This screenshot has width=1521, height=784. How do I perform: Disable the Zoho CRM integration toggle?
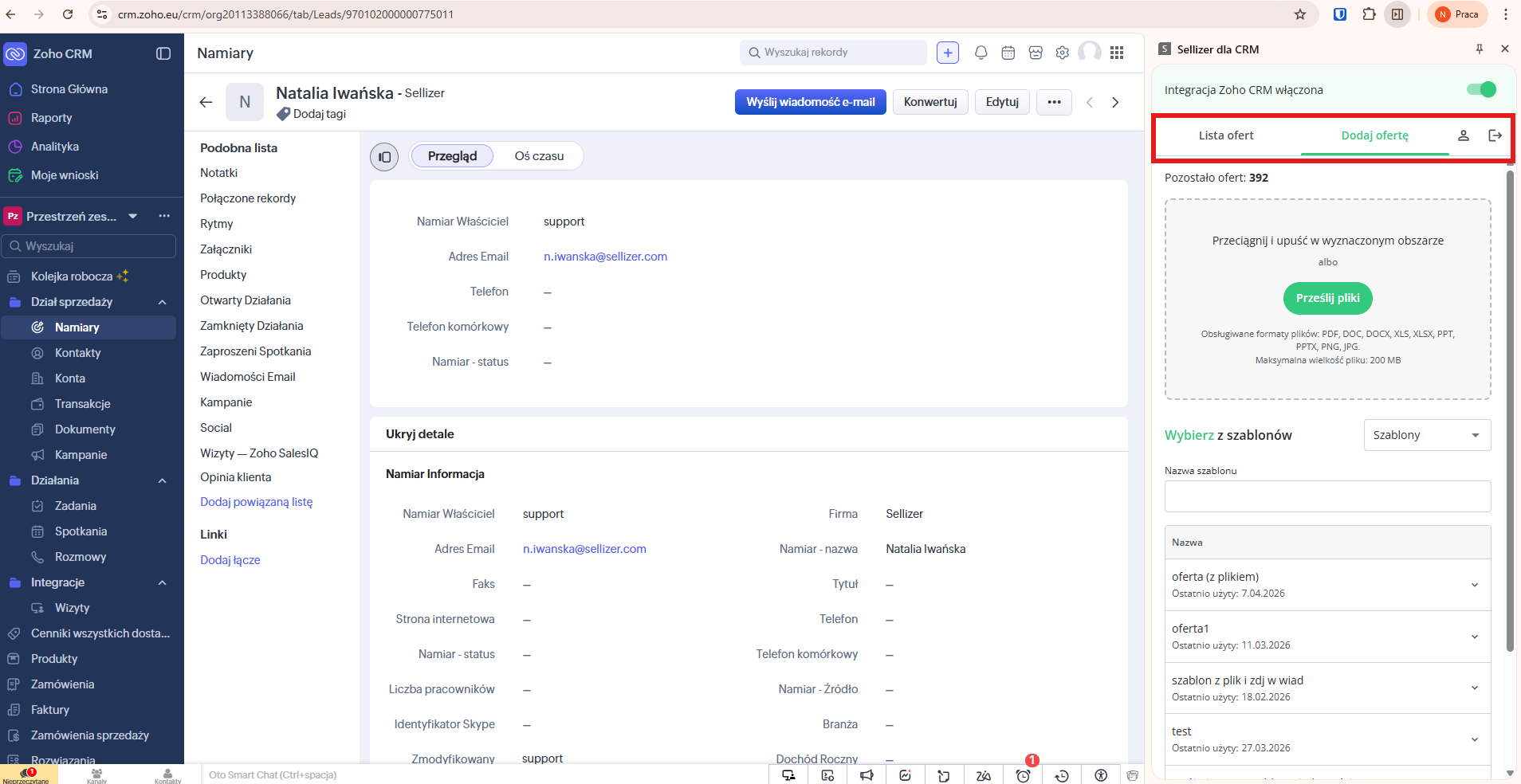coord(1481,90)
